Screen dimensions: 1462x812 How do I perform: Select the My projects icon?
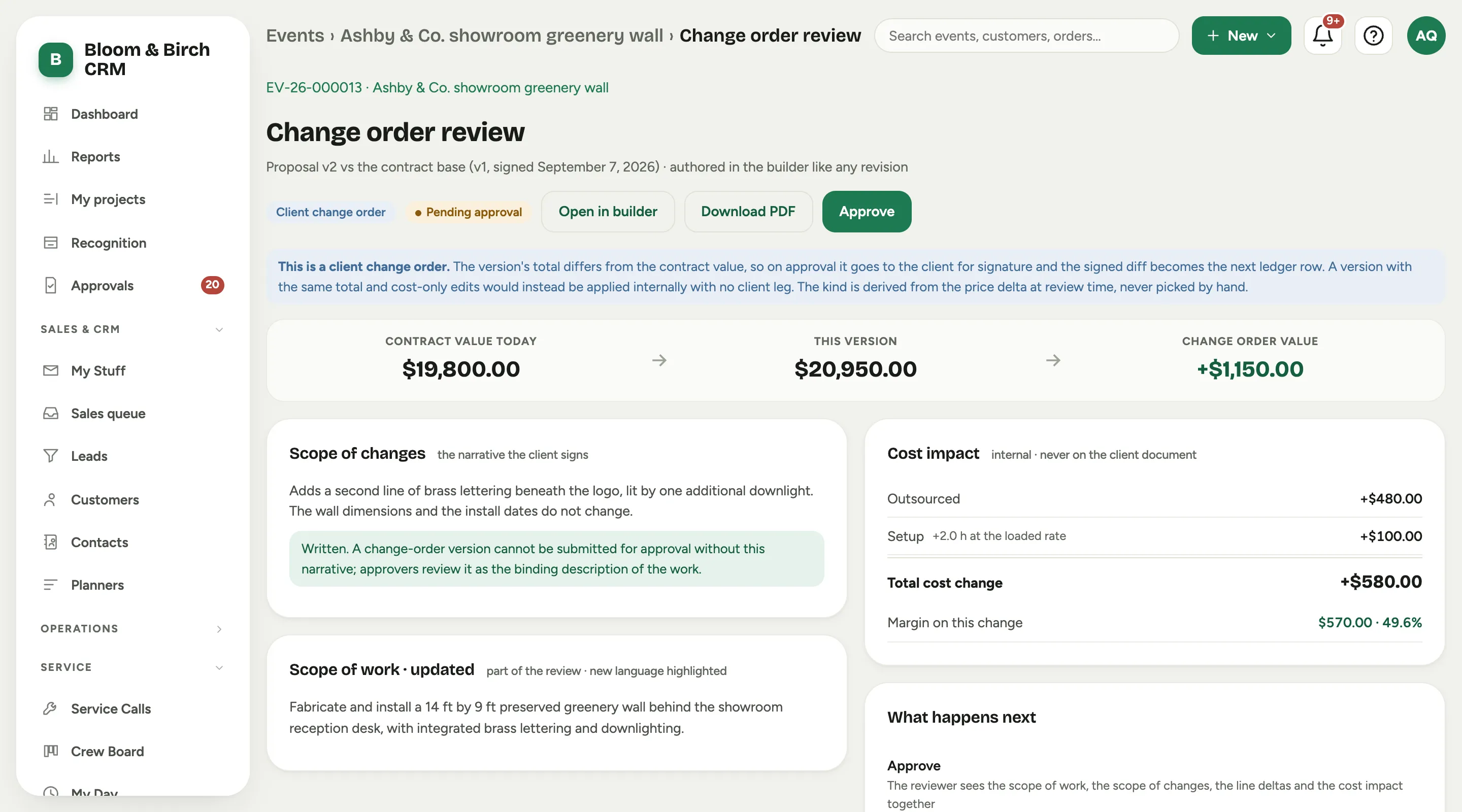pos(51,199)
